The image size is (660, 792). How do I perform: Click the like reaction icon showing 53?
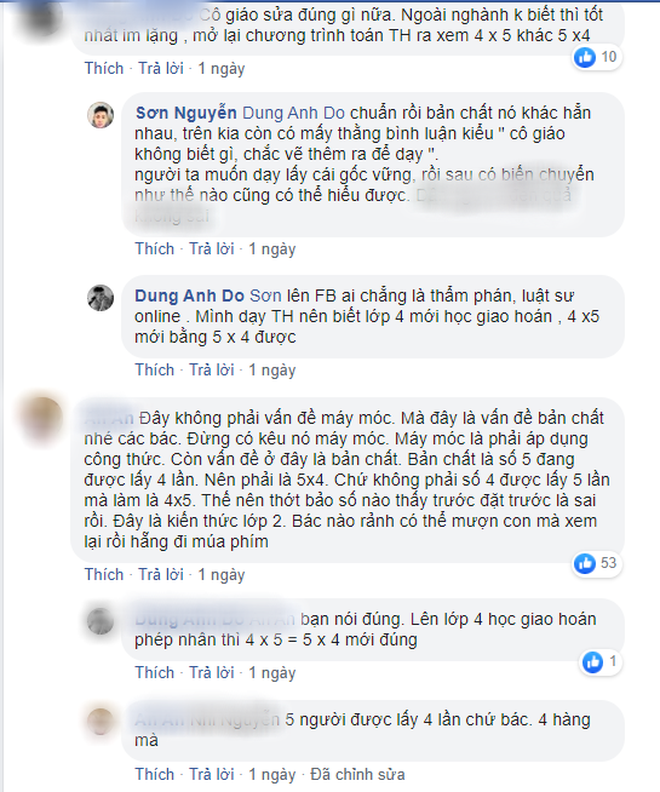(585, 563)
